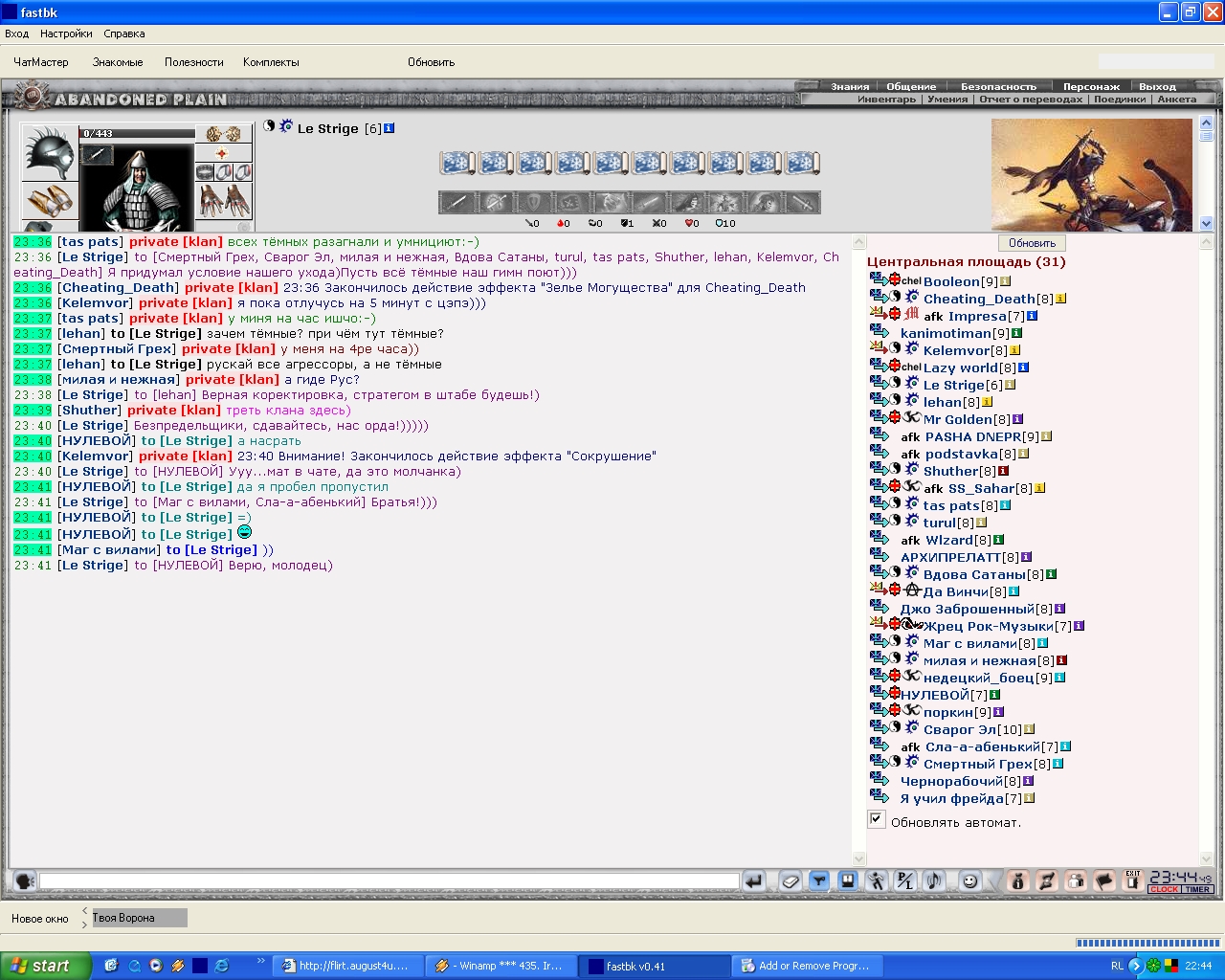Image resolution: width=1225 pixels, height=980 pixels.
Task: Open the Windows start button
Action: (45, 966)
